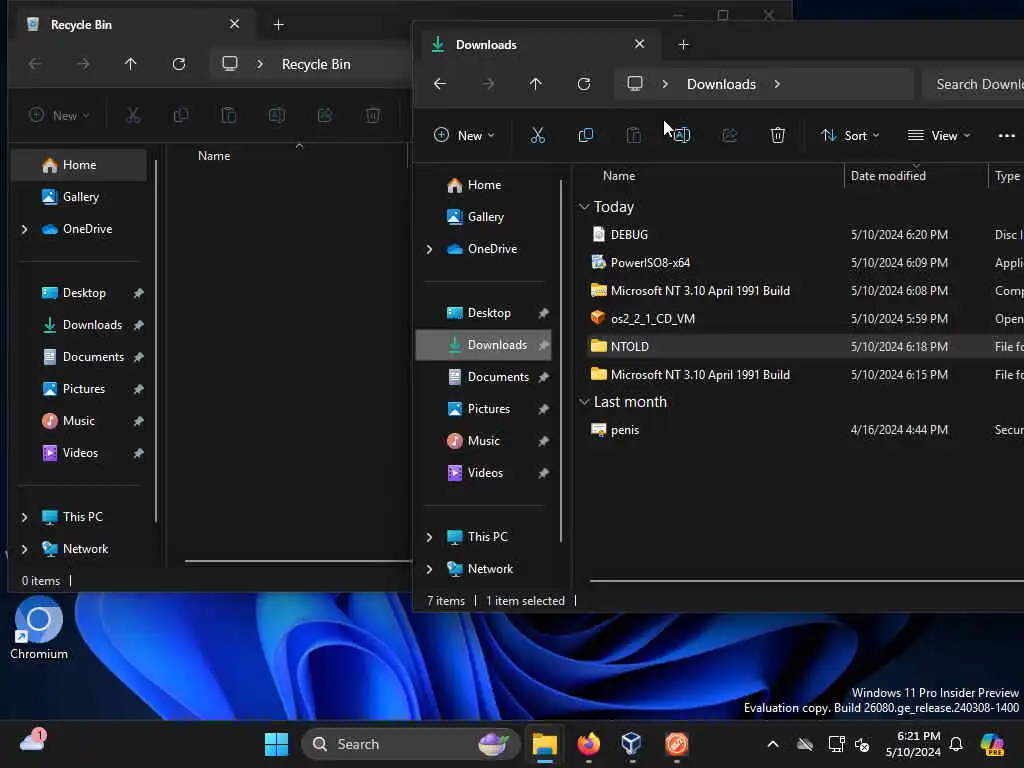Click taskbar Search box
This screenshot has width=1024, height=768.
[410, 744]
